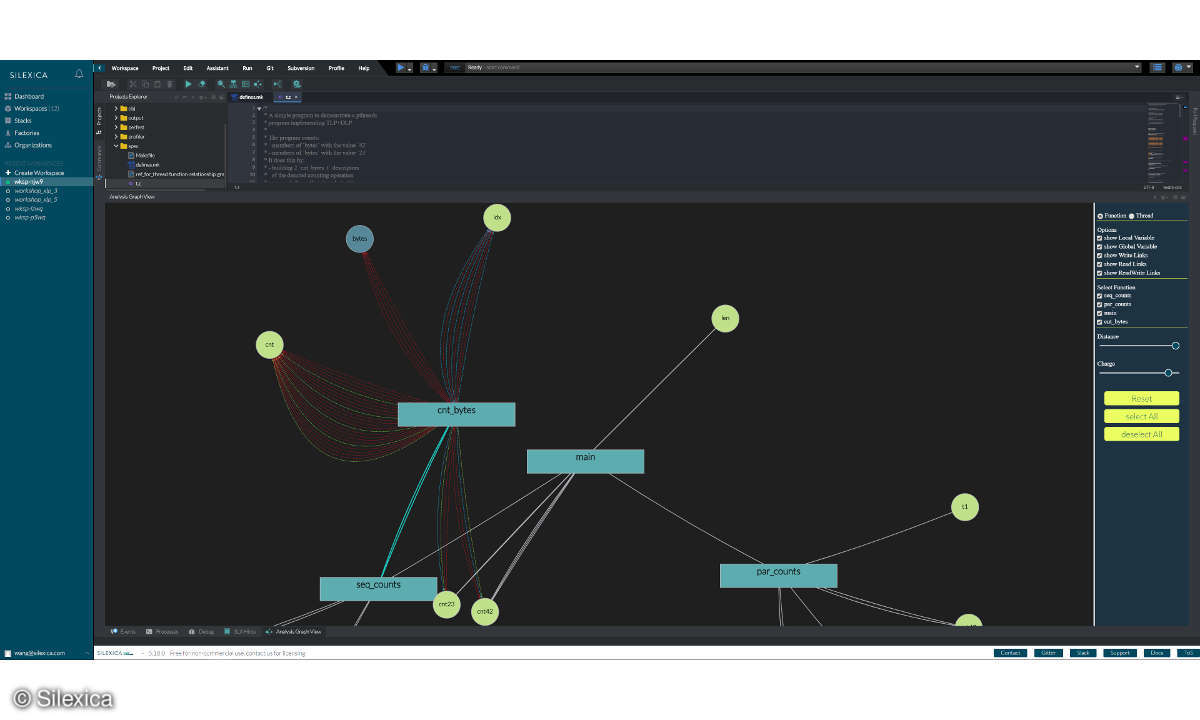The width and height of the screenshot is (1200, 720).
Task: Select workspace_slp_3 in recent workspaces
Action: pos(36,190)
